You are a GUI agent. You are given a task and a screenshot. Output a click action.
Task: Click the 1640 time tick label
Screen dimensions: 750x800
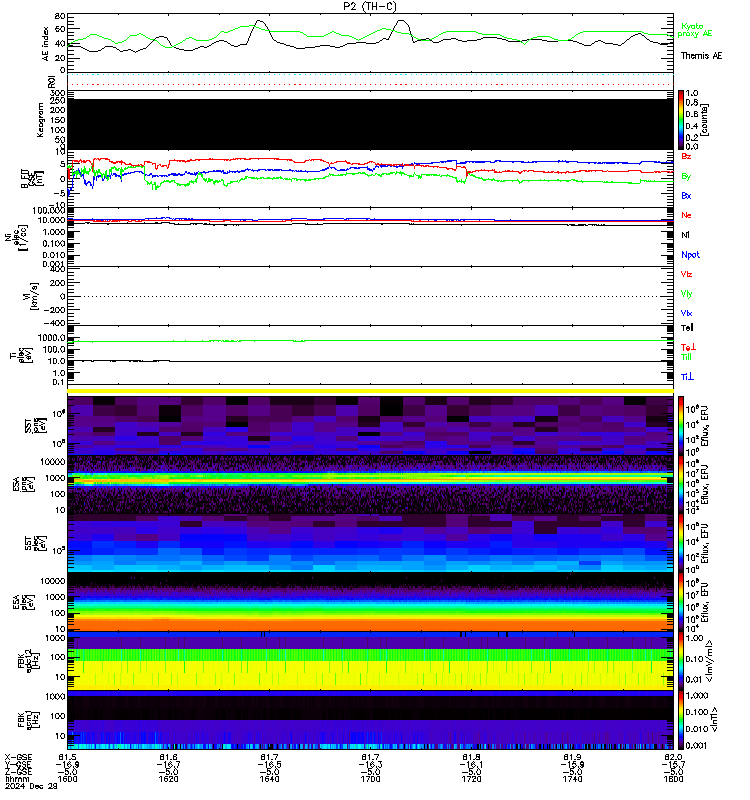269,779
